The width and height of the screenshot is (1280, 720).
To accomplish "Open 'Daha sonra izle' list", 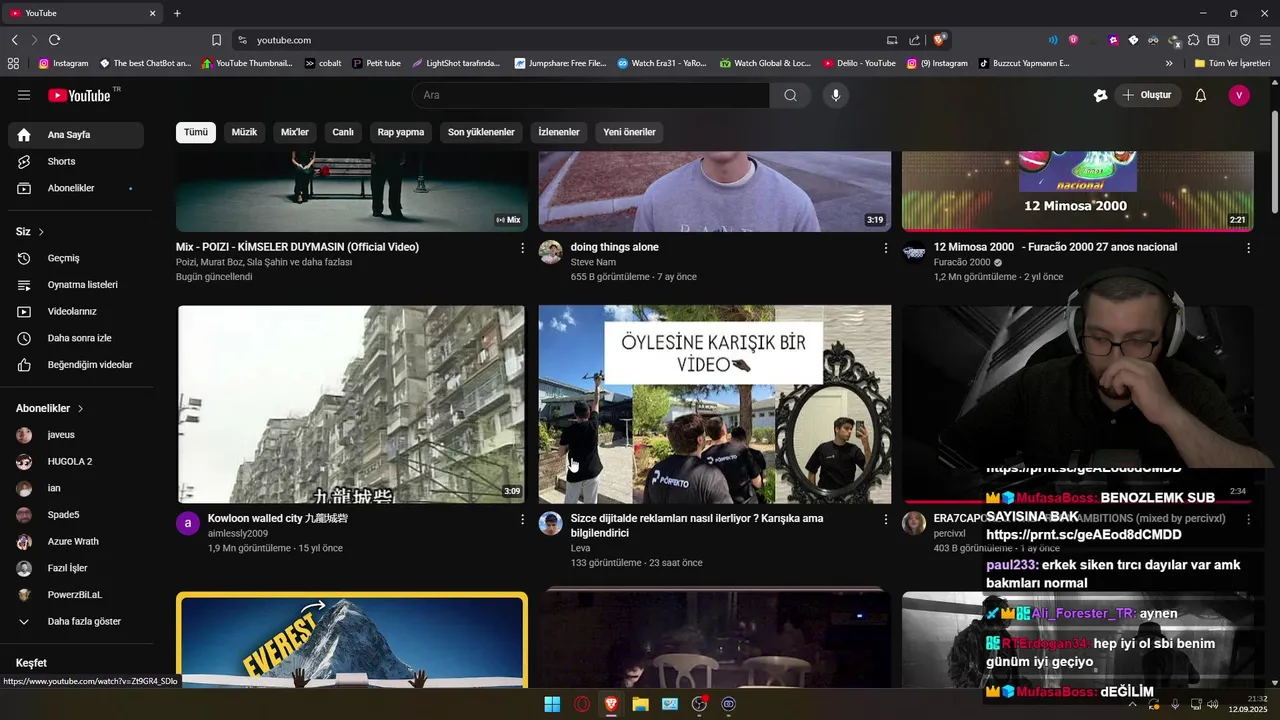I will pos(76,338).
